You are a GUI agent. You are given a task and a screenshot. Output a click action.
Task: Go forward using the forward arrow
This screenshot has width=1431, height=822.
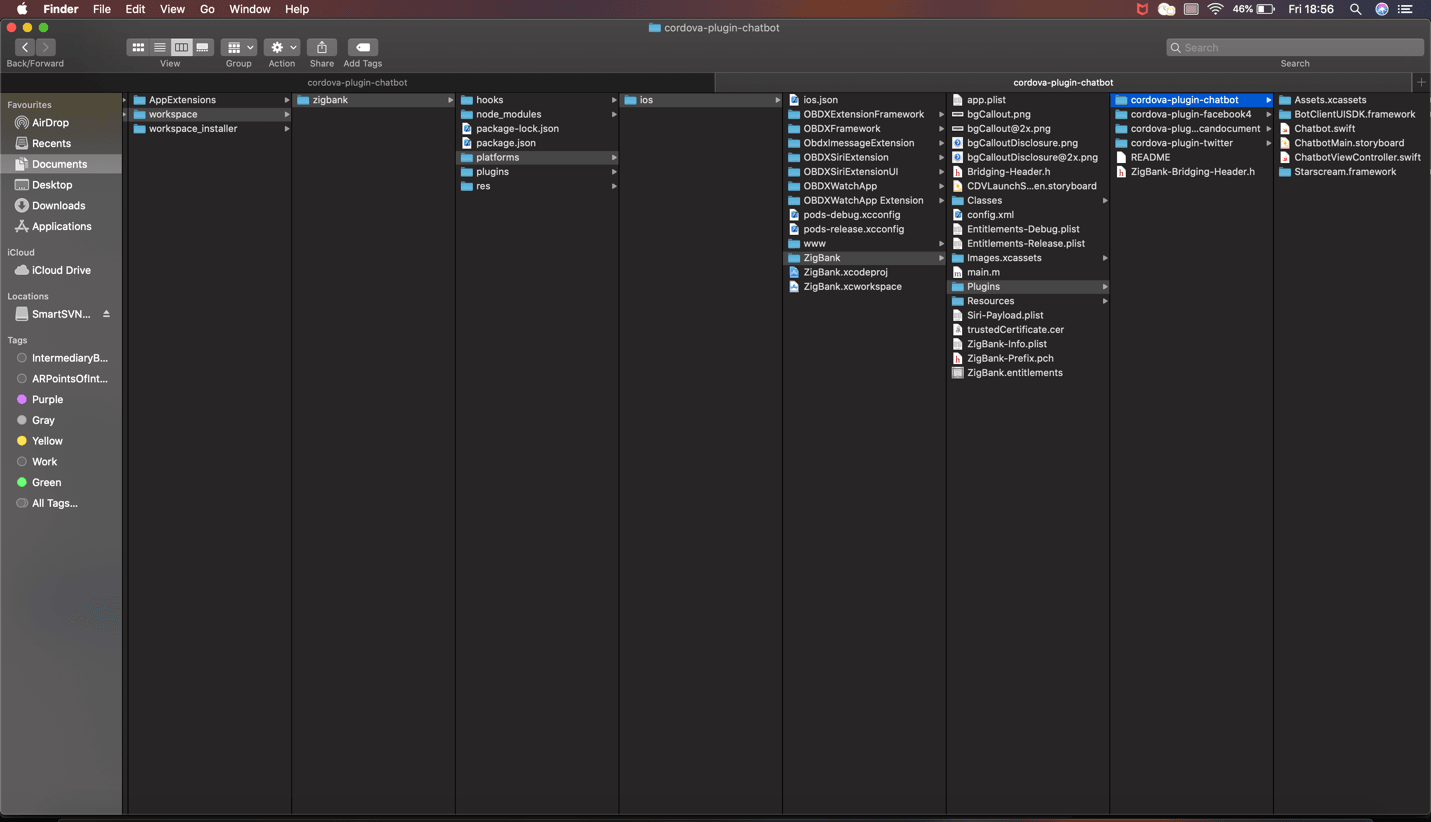coord(45,47)
